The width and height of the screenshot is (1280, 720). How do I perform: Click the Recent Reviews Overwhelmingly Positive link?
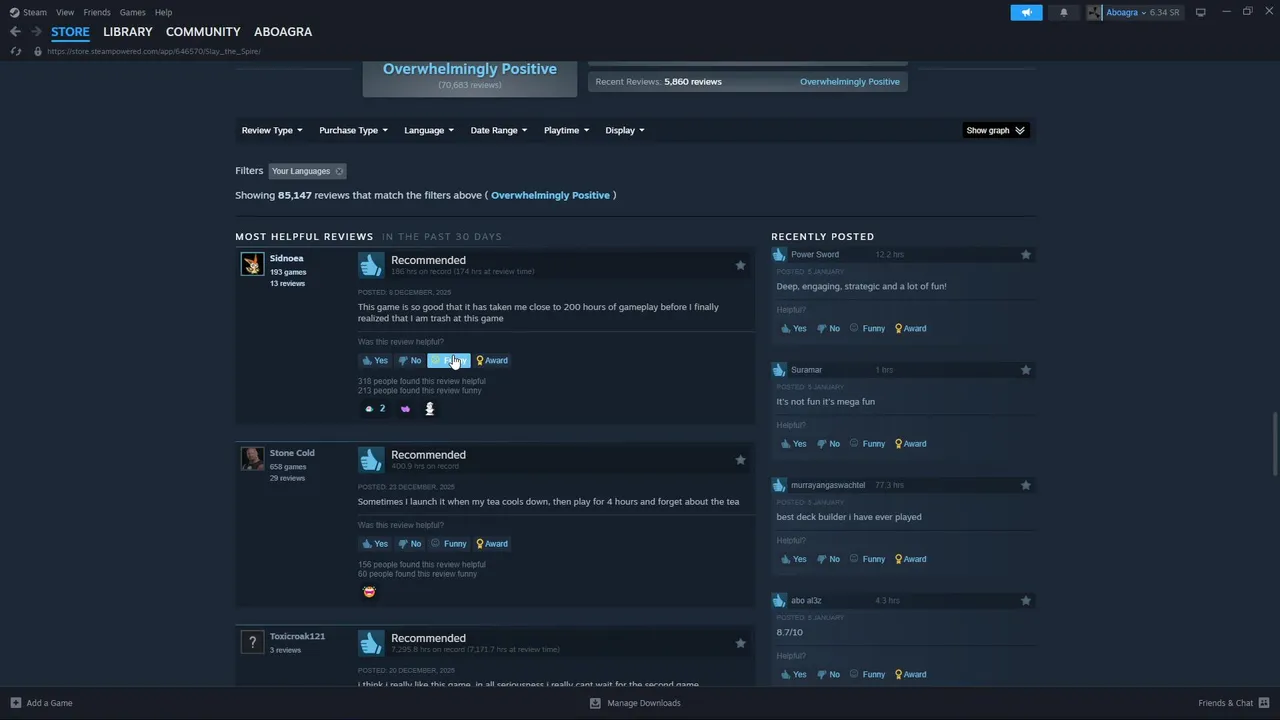849,82
